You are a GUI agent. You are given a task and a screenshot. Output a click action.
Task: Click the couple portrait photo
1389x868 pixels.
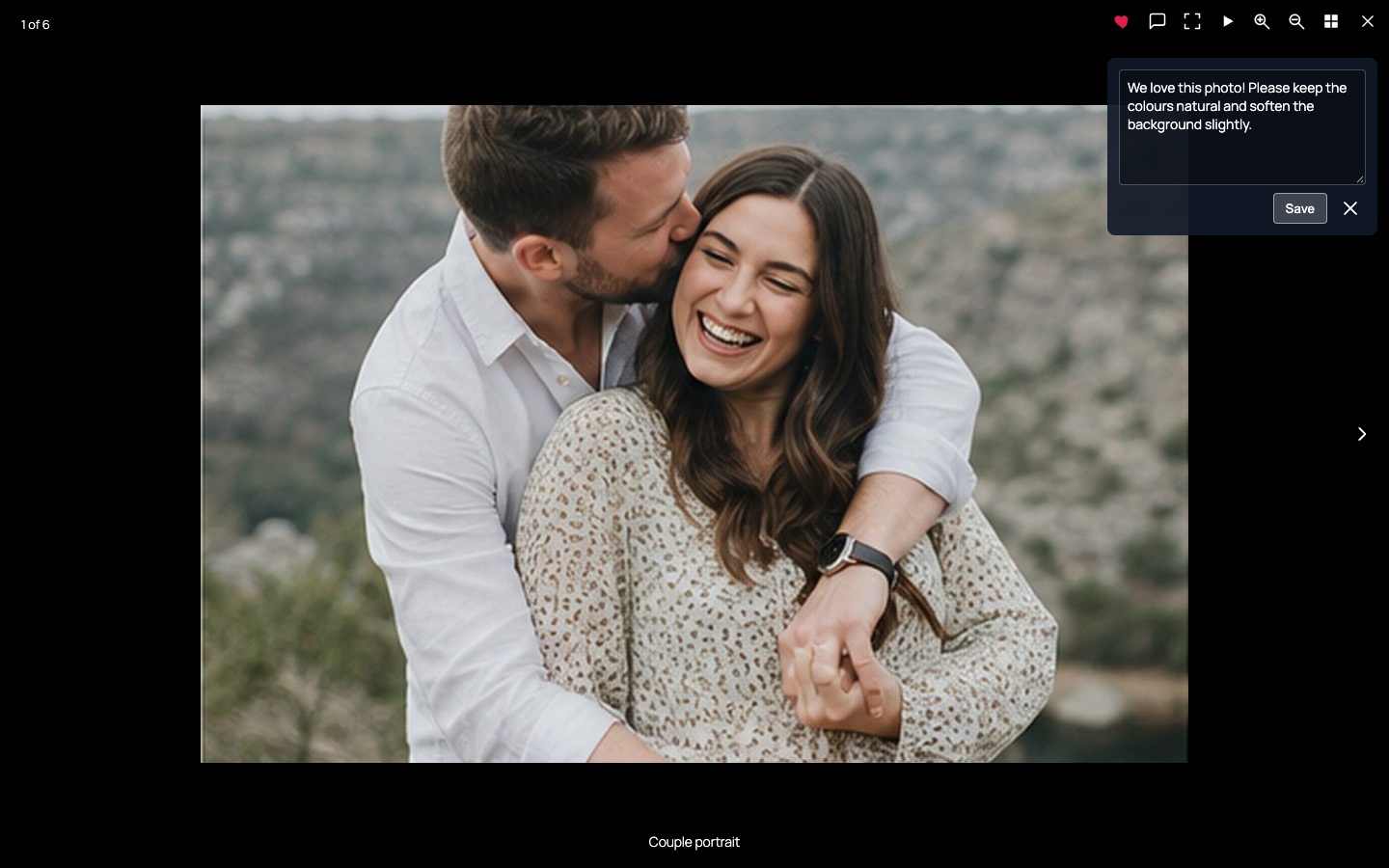[x=694, y=434]
